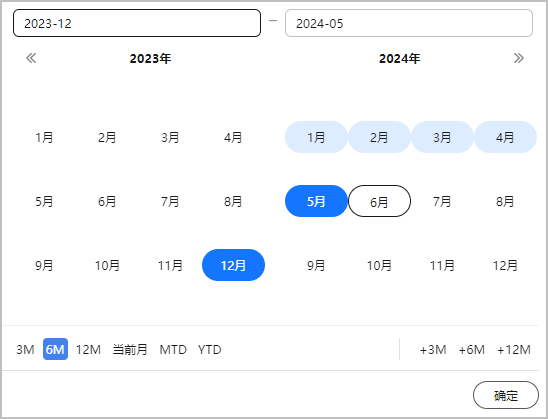Select 5月 in the 2024 panel
Image resolution: width=548 pixels, height=419 pixels.
tap(316, 201)
